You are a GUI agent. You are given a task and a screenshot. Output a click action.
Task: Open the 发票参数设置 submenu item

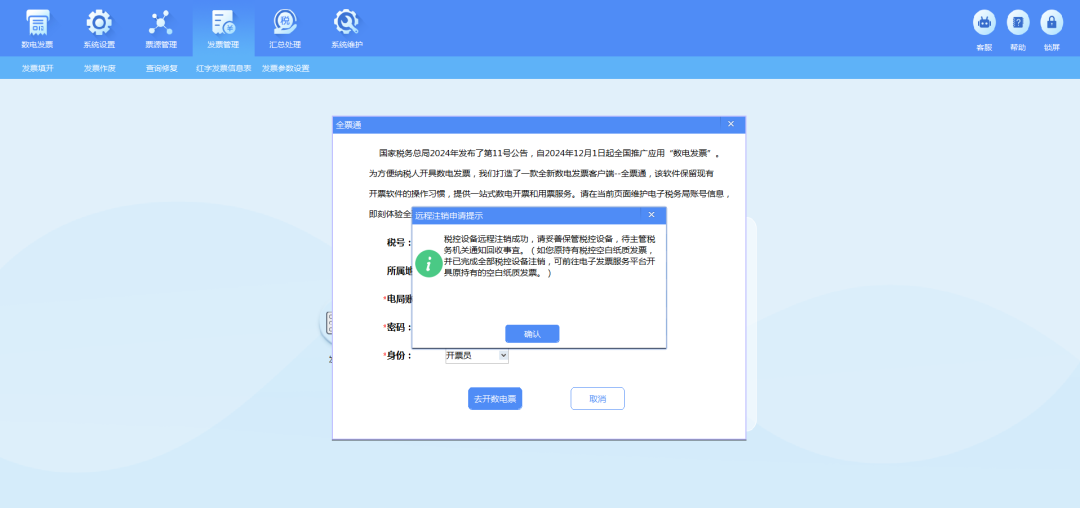285,68
